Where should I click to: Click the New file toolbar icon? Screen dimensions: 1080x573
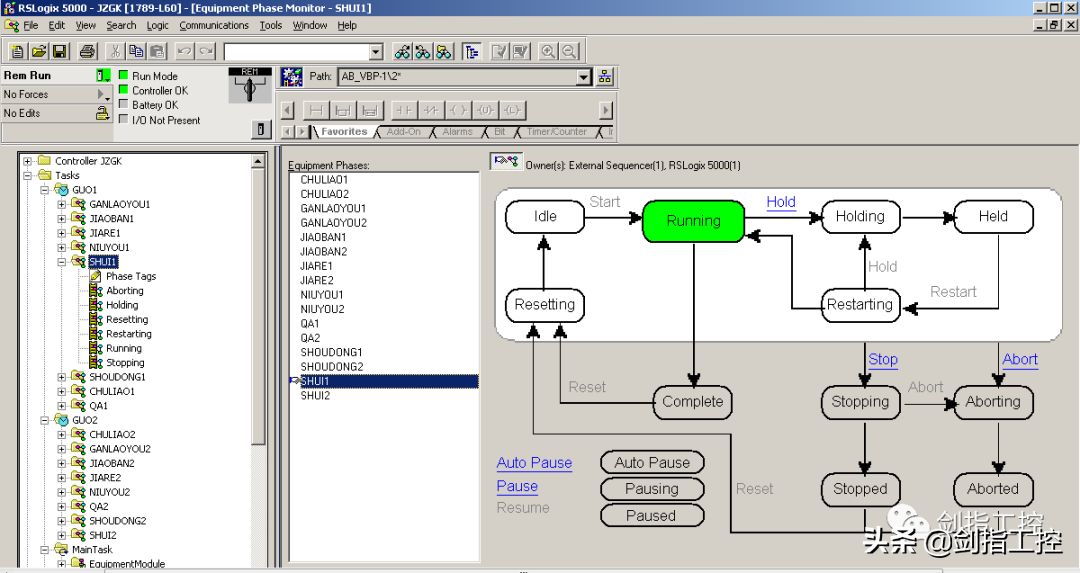[17, 51]
